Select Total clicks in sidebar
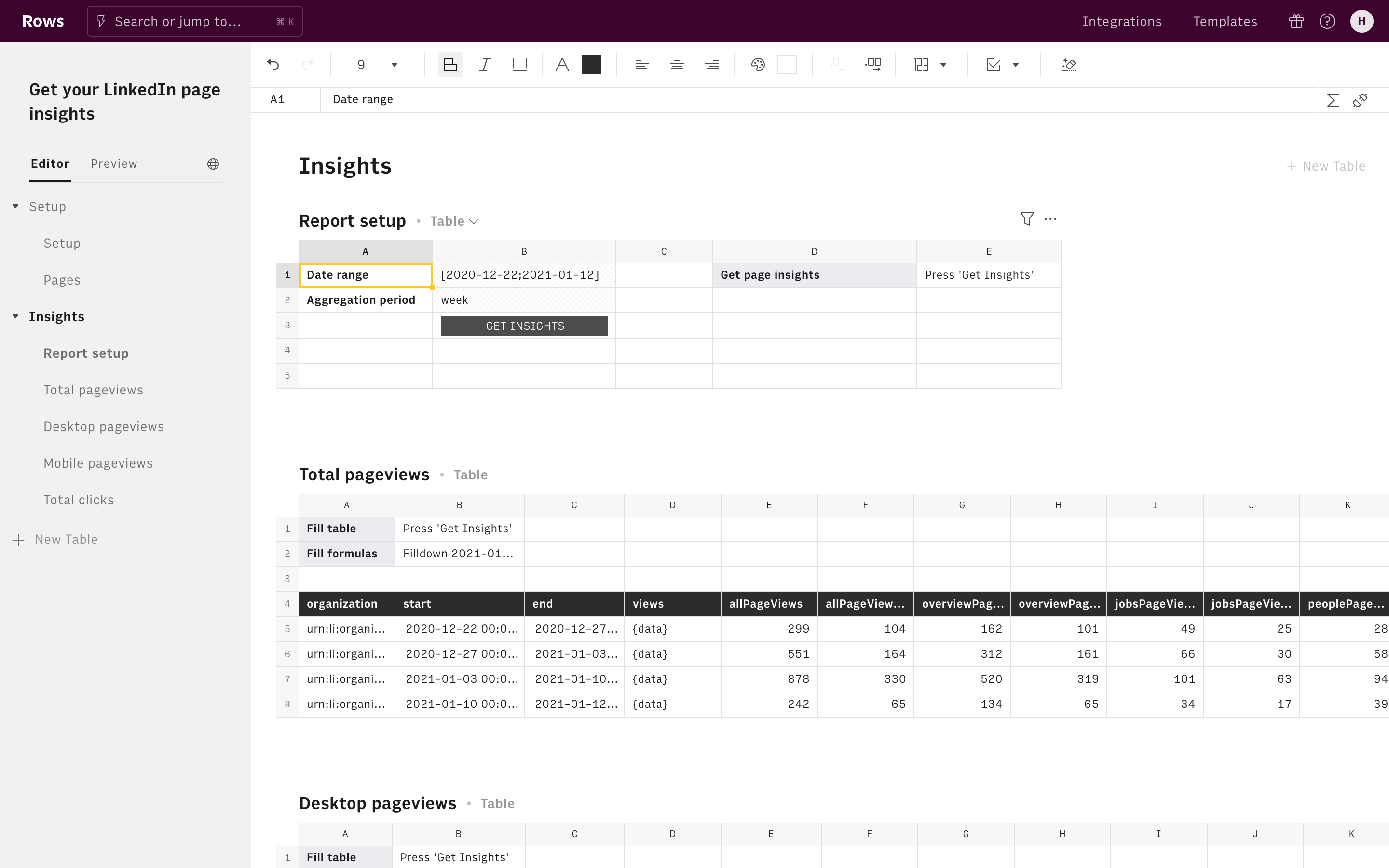1389x868 pixels. [x=79, y=500]
